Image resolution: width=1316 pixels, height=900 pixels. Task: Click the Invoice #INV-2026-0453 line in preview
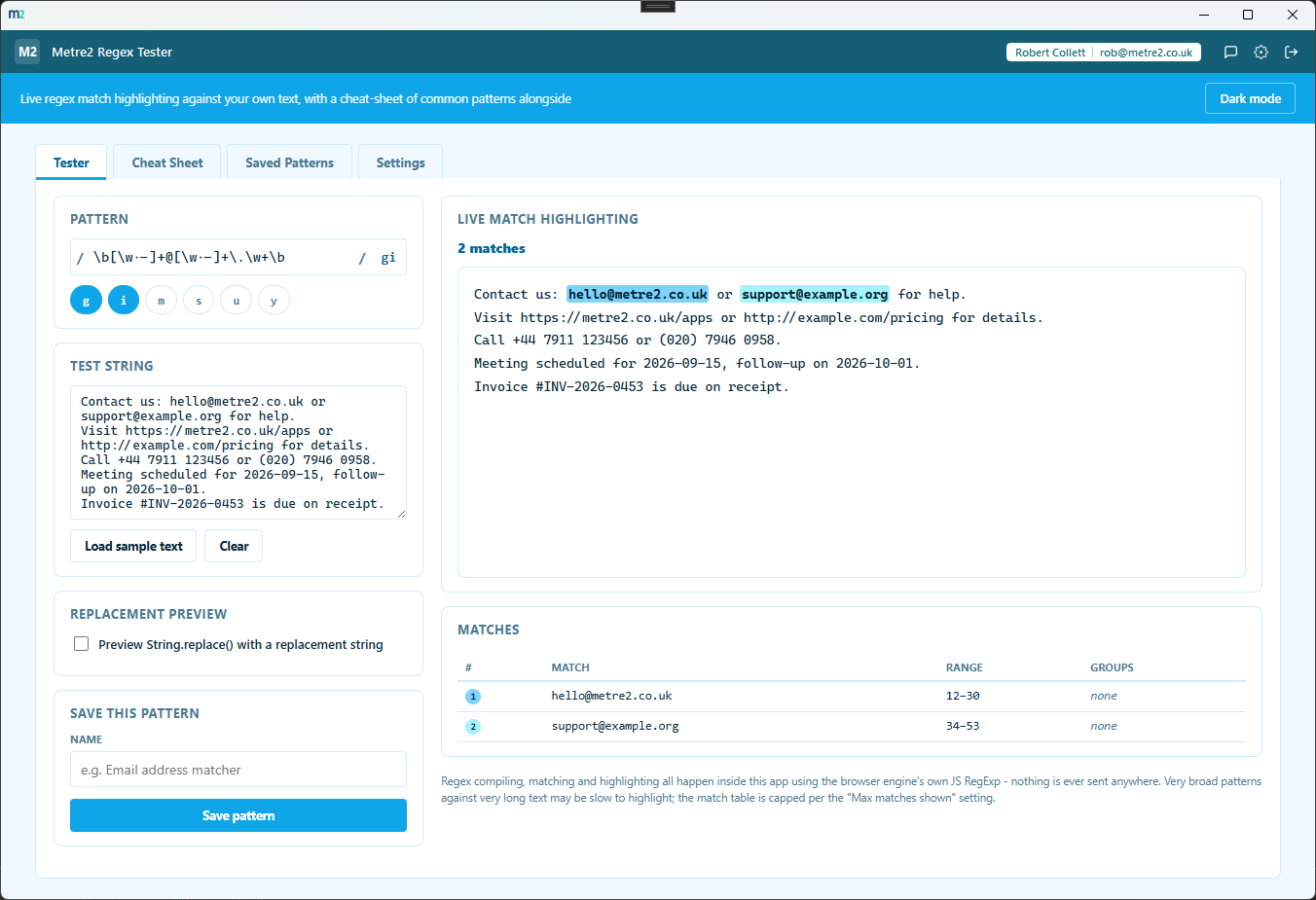(631, 386)
